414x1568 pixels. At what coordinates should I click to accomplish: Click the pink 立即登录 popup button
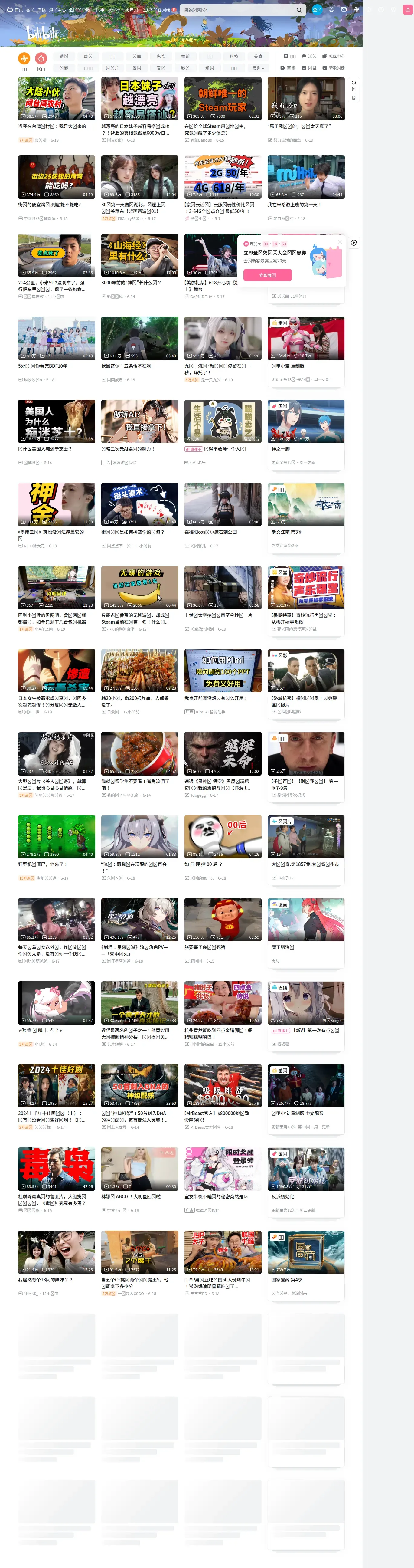(x=268, y=275)
